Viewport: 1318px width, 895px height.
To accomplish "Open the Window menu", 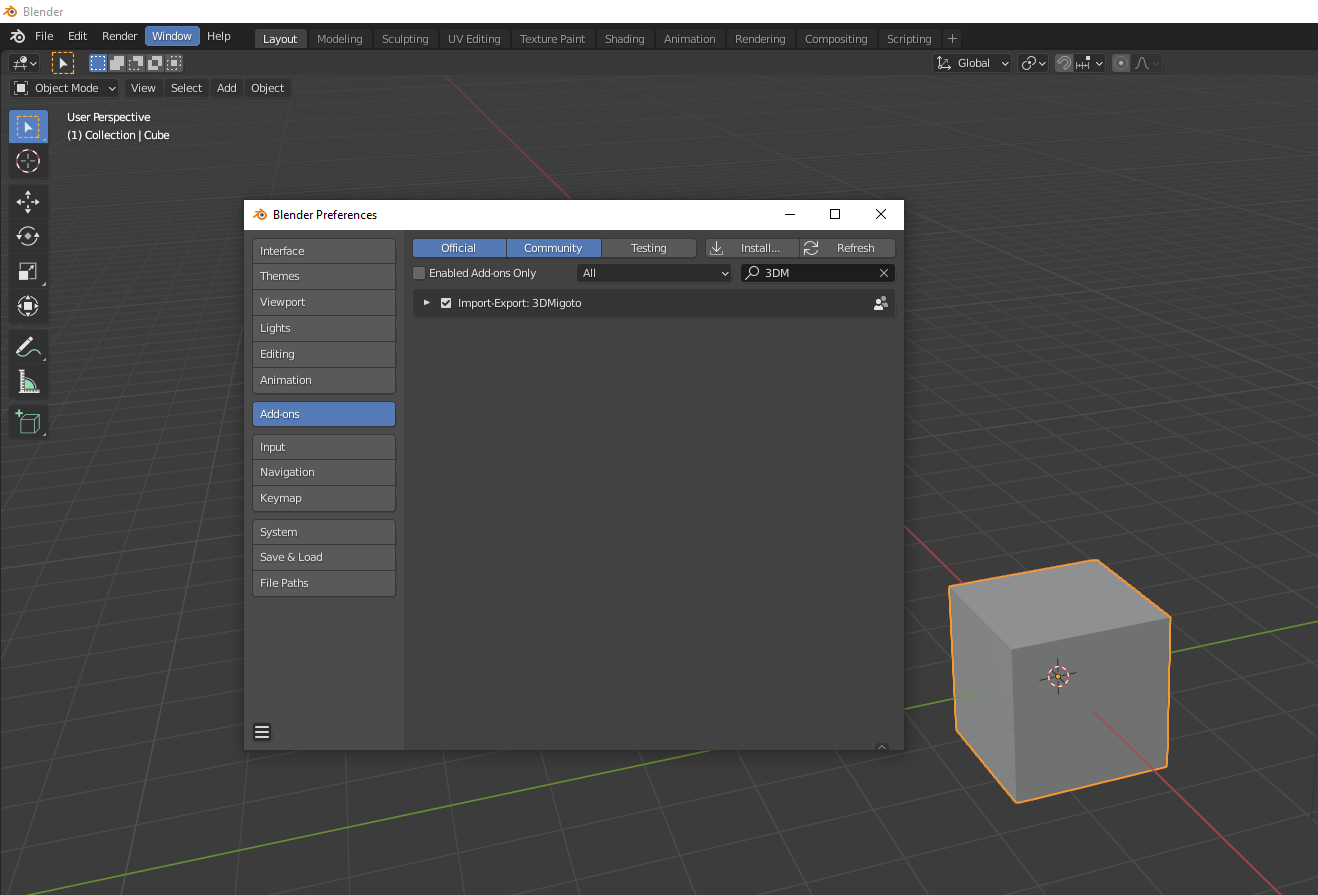I will 172,36.
